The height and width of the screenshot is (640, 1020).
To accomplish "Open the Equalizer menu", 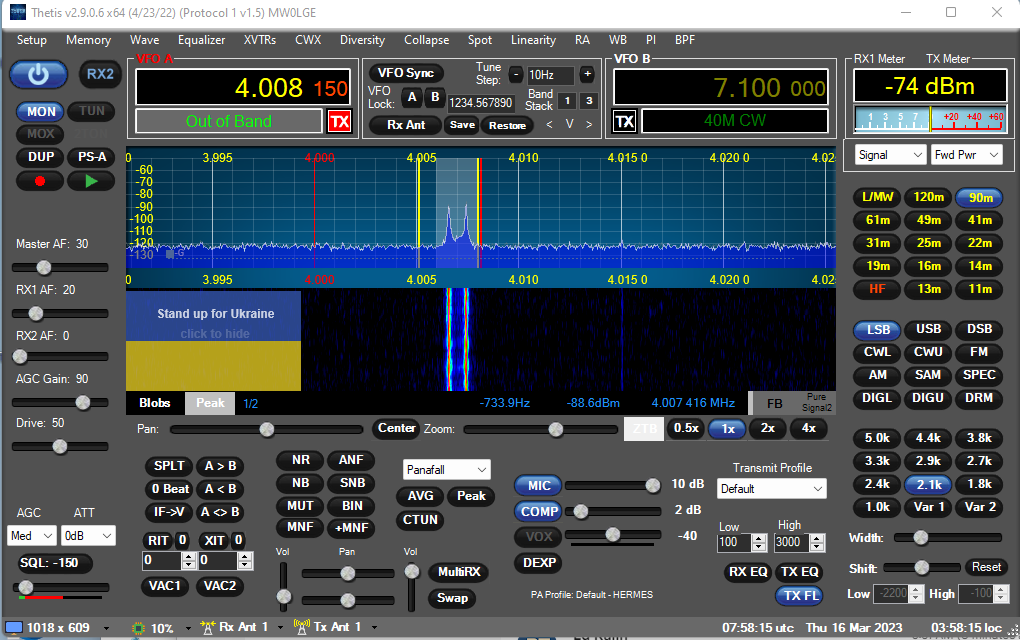I will [x=201, y=40].
